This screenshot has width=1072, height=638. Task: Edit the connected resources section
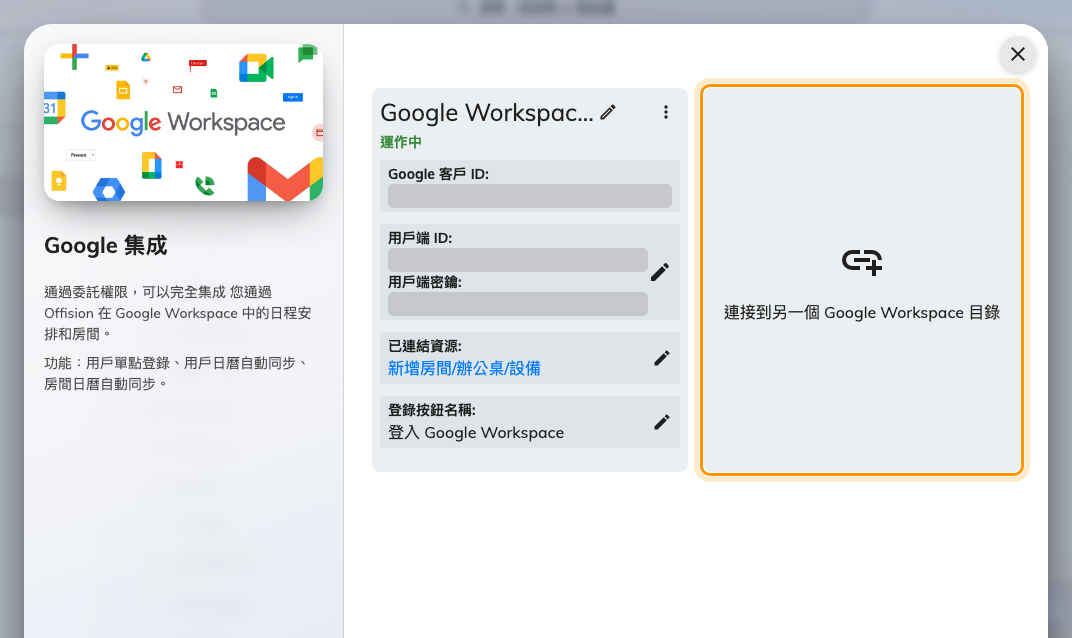click(661, 358)
